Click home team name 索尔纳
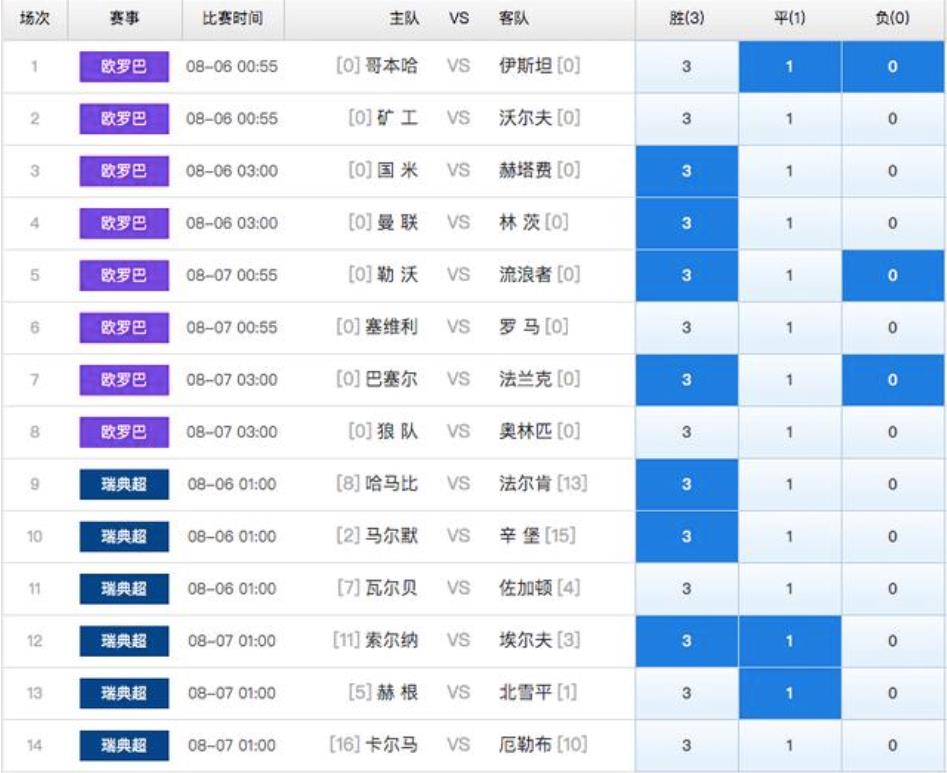Image resolution: width=947 pixels, height=773 pixels. [x=391, y=640]
